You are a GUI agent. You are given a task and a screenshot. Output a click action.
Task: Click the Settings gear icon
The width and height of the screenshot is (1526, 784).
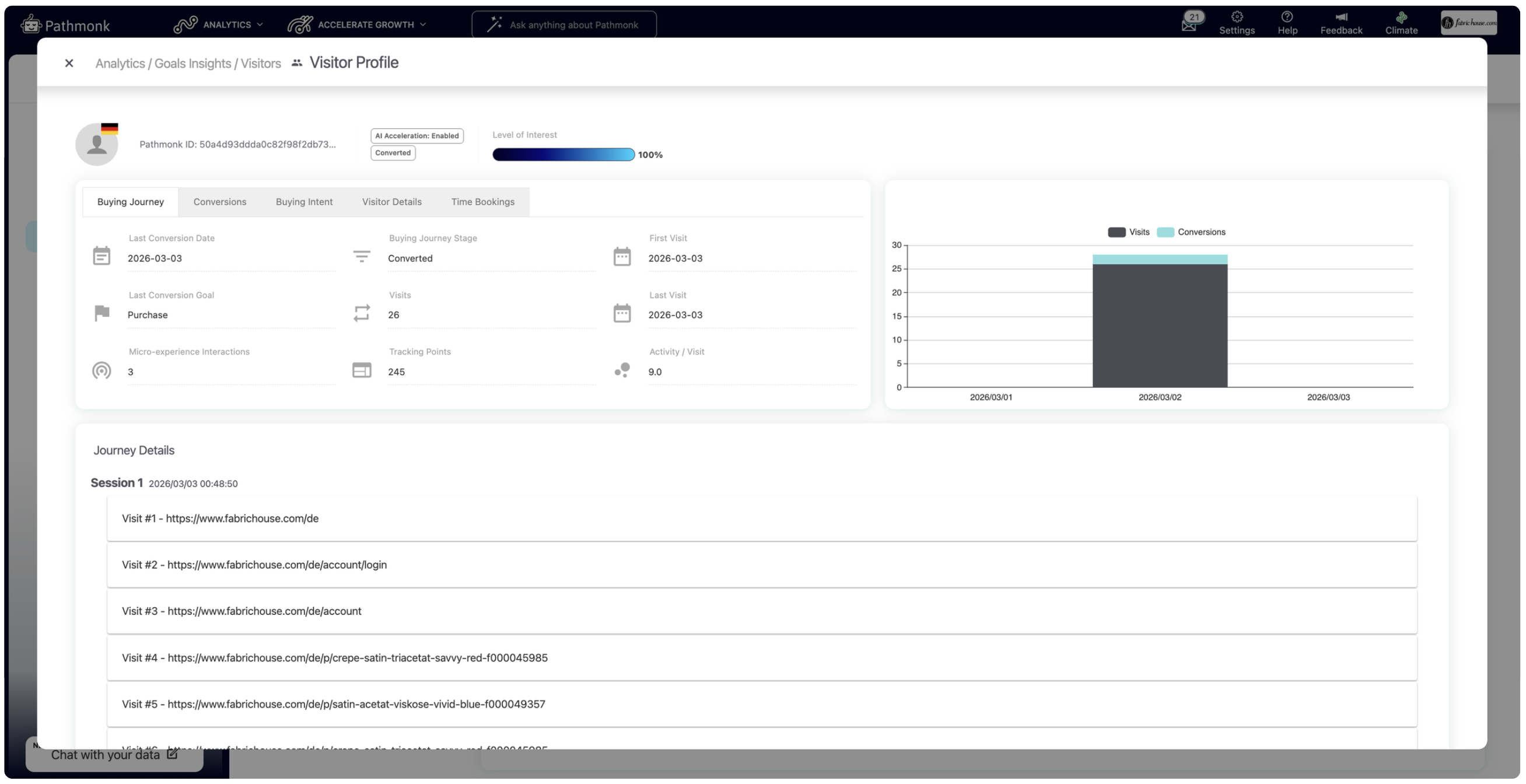pos(1236,16)
